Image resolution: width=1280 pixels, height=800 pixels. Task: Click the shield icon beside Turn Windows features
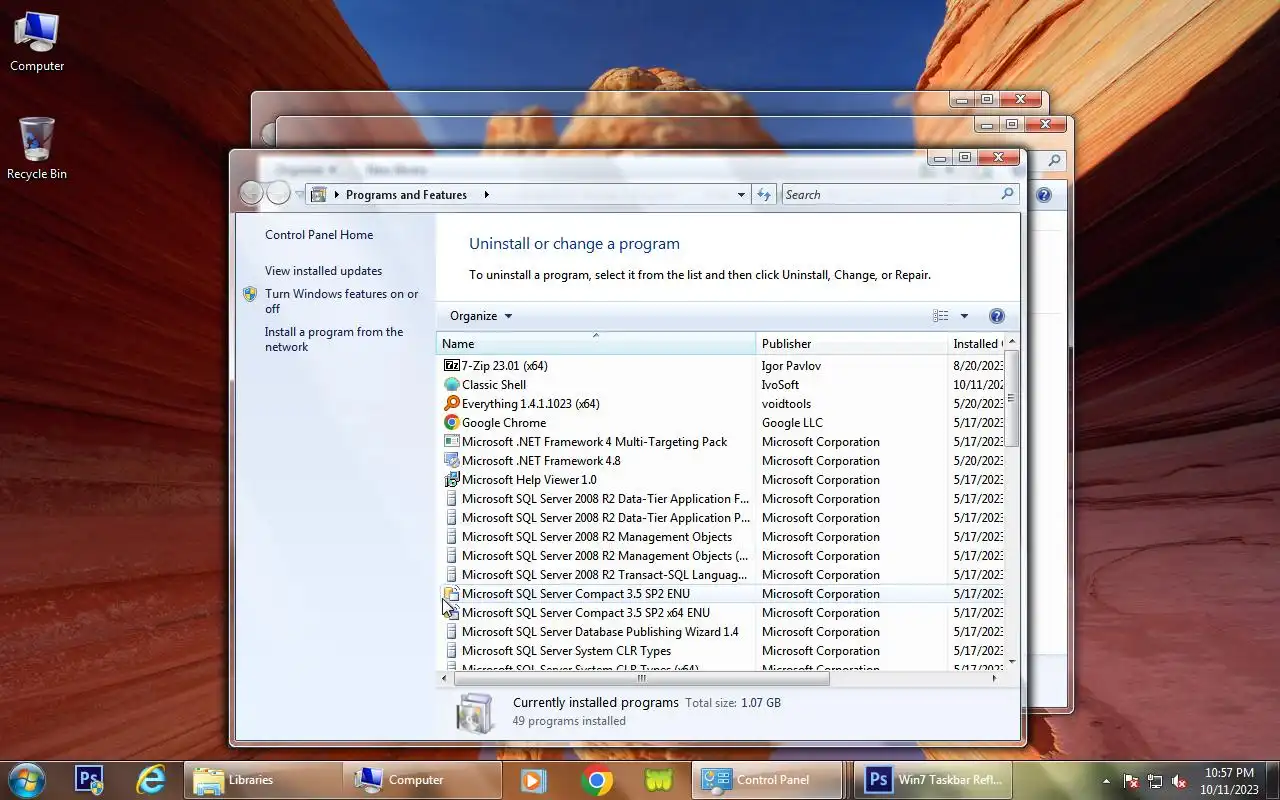(250, 294)
